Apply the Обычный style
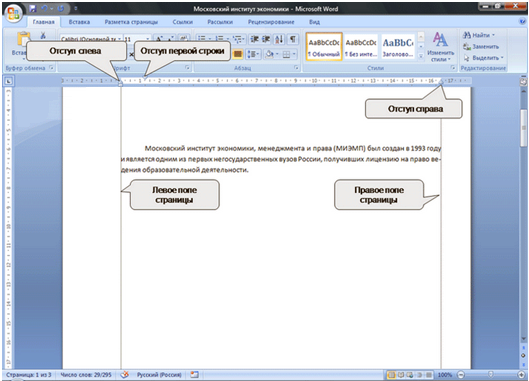 tap(324, 47)
